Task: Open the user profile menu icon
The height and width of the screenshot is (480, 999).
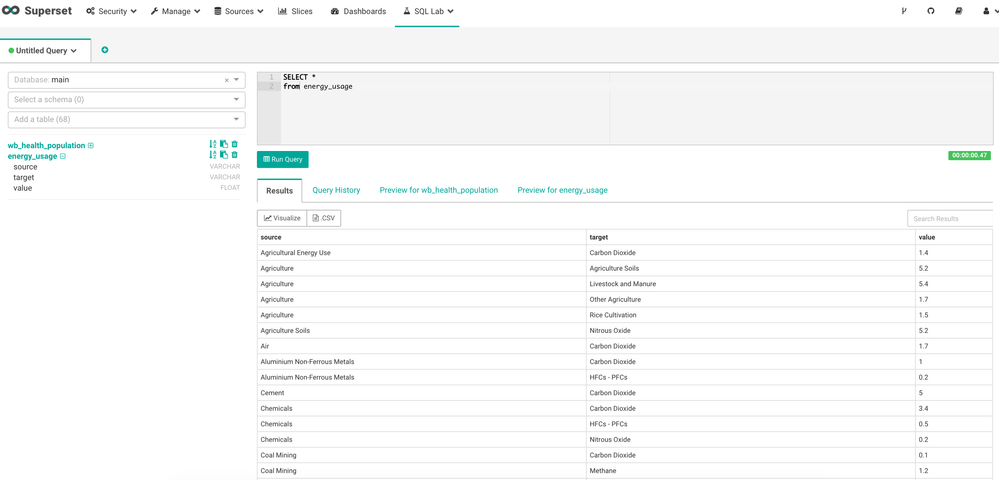Action: tap(987, 11)
